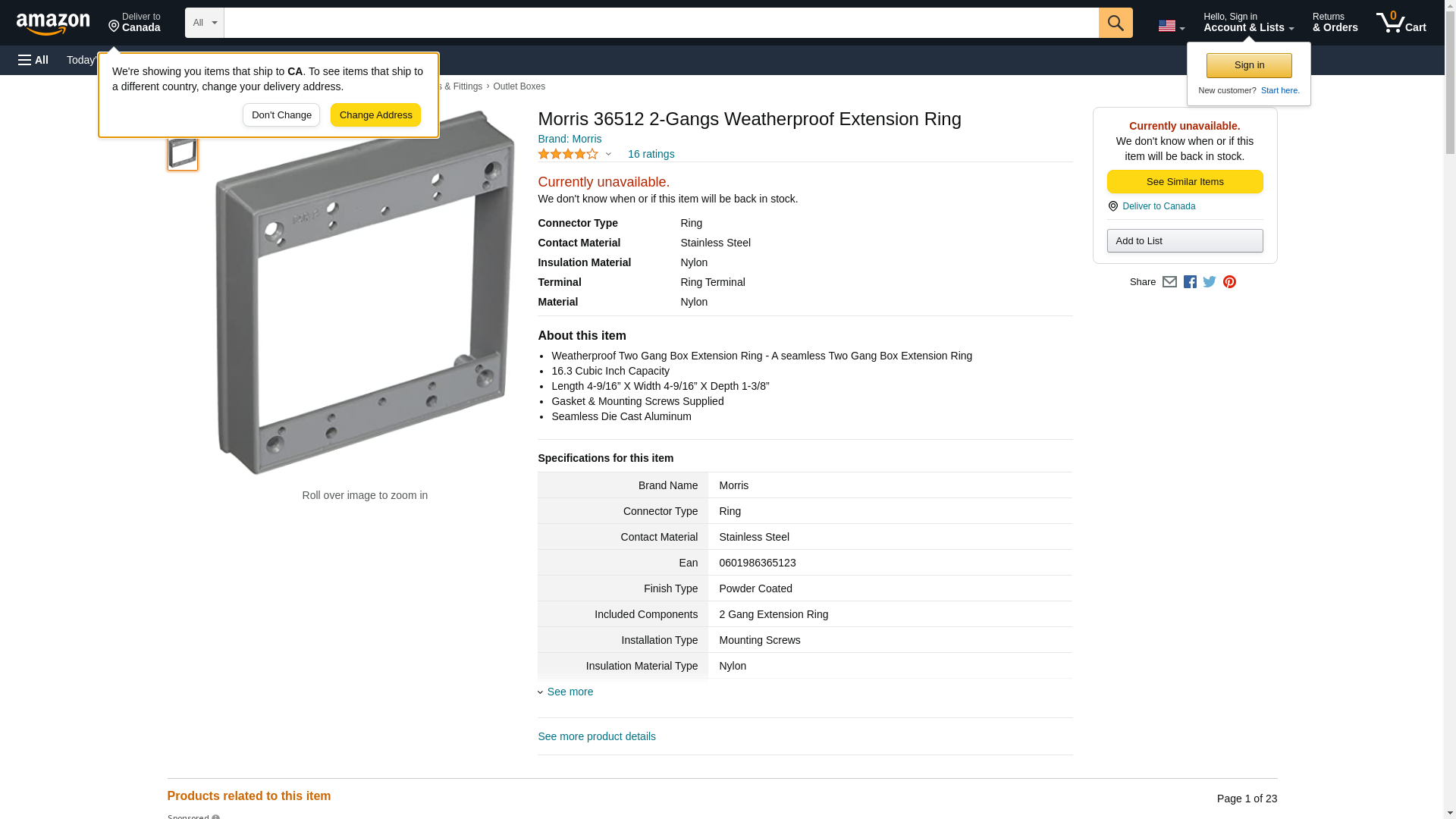Select the product image thumbnail
Viewport: 1456px width, 819px height.
pyautogui.click(x=183, y=153)
